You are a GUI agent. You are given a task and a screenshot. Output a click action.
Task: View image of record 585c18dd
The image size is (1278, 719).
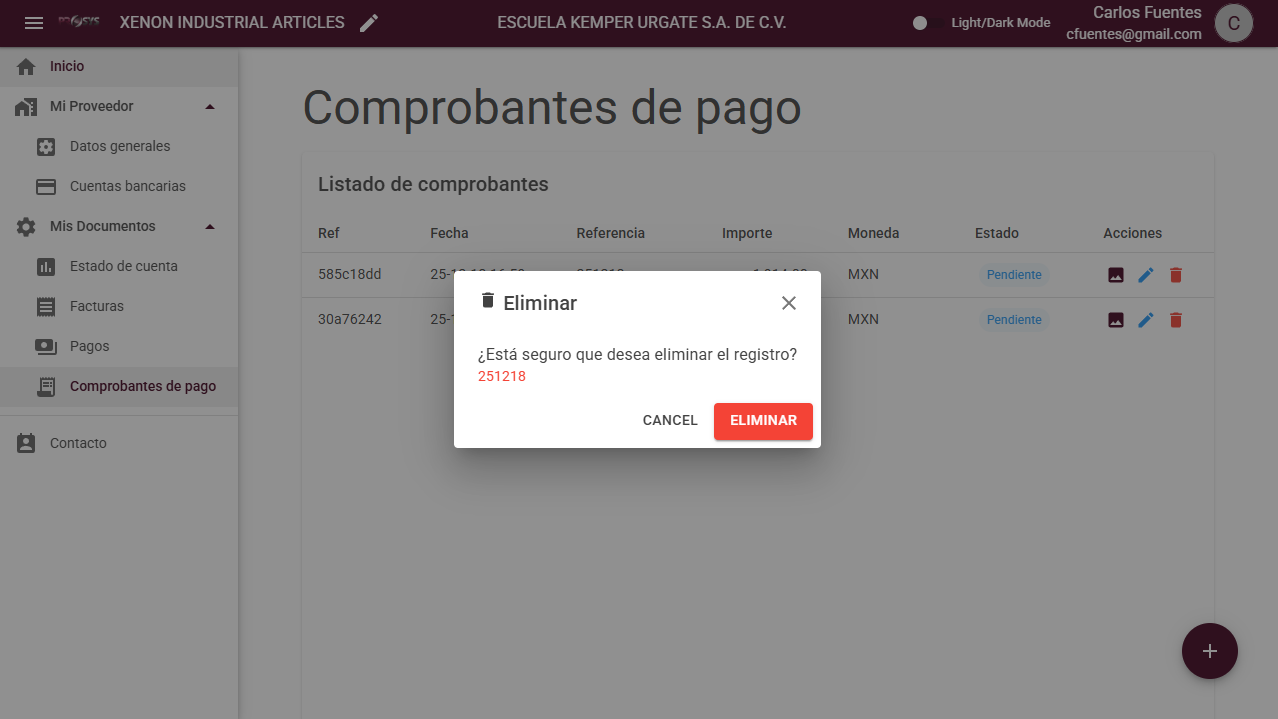(1116, 275)
